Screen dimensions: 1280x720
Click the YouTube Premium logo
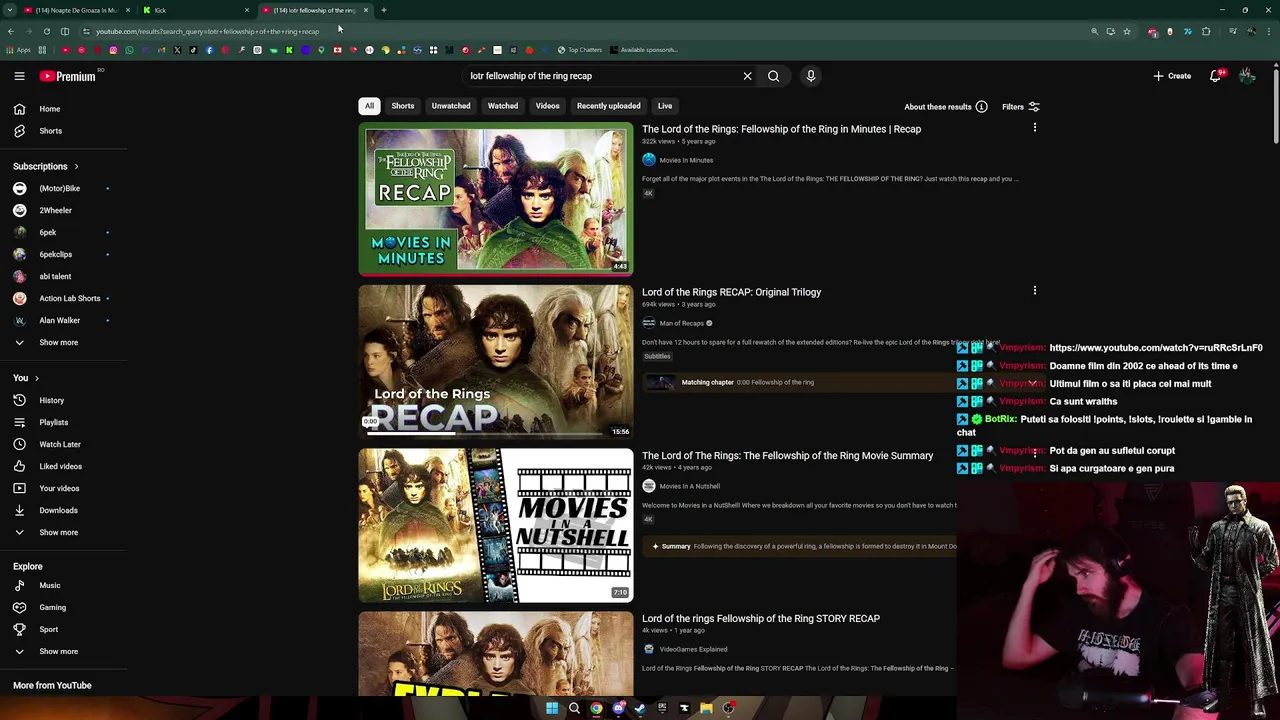(68, 76)
